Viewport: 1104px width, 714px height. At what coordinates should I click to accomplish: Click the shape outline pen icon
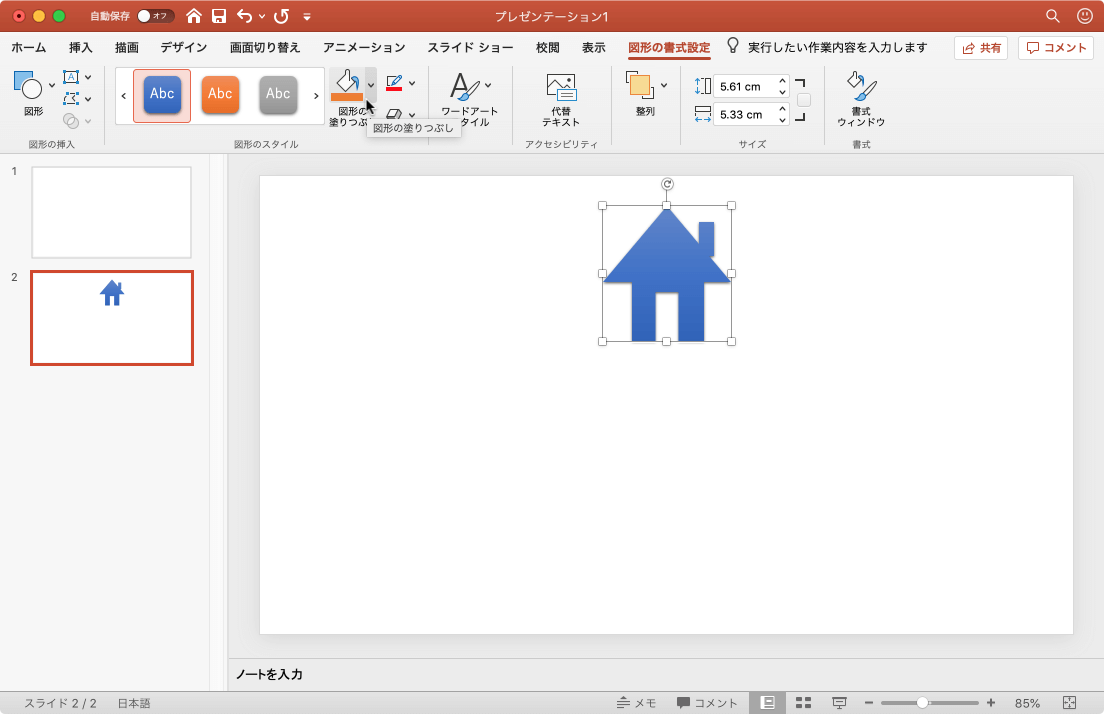pyautogui.click(x=394, y=82)
